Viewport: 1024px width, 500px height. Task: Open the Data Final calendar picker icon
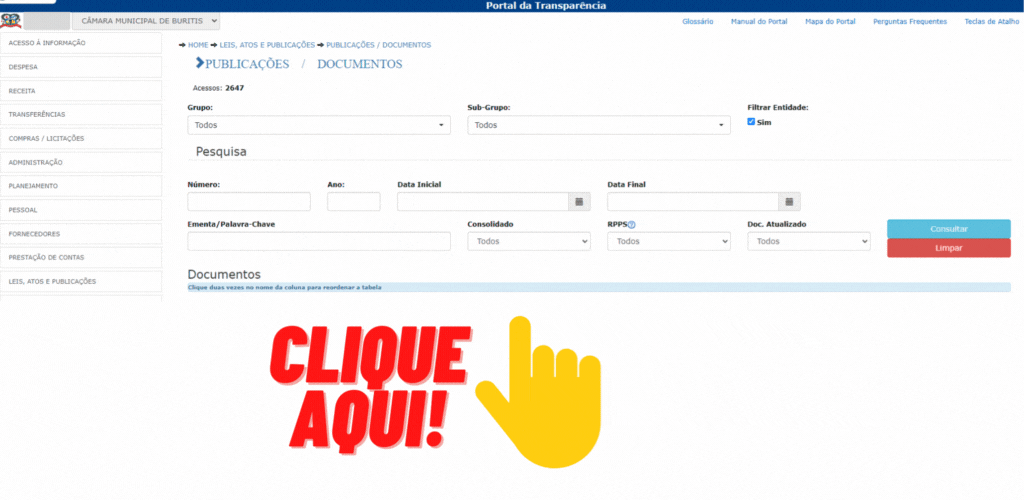click(789, 202)
